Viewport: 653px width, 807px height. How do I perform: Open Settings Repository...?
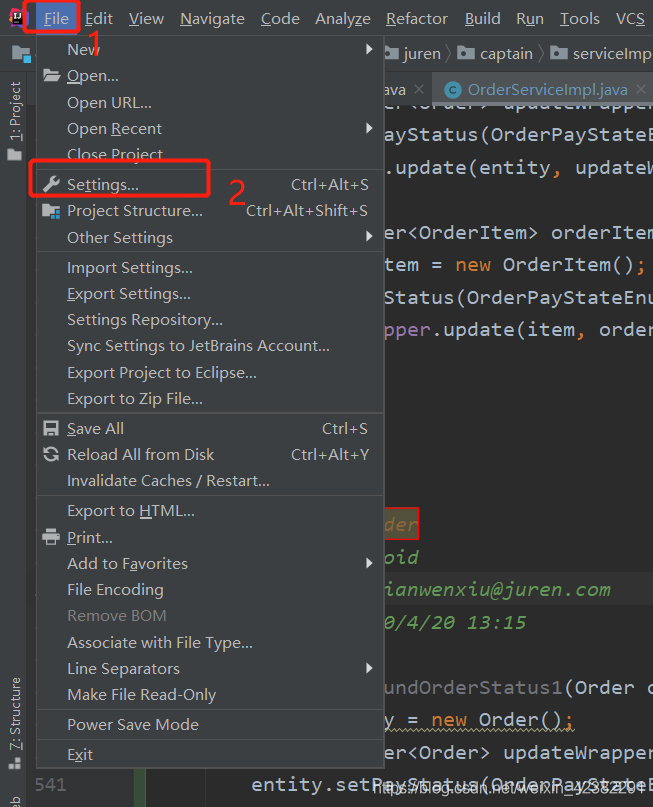(210, 320)
